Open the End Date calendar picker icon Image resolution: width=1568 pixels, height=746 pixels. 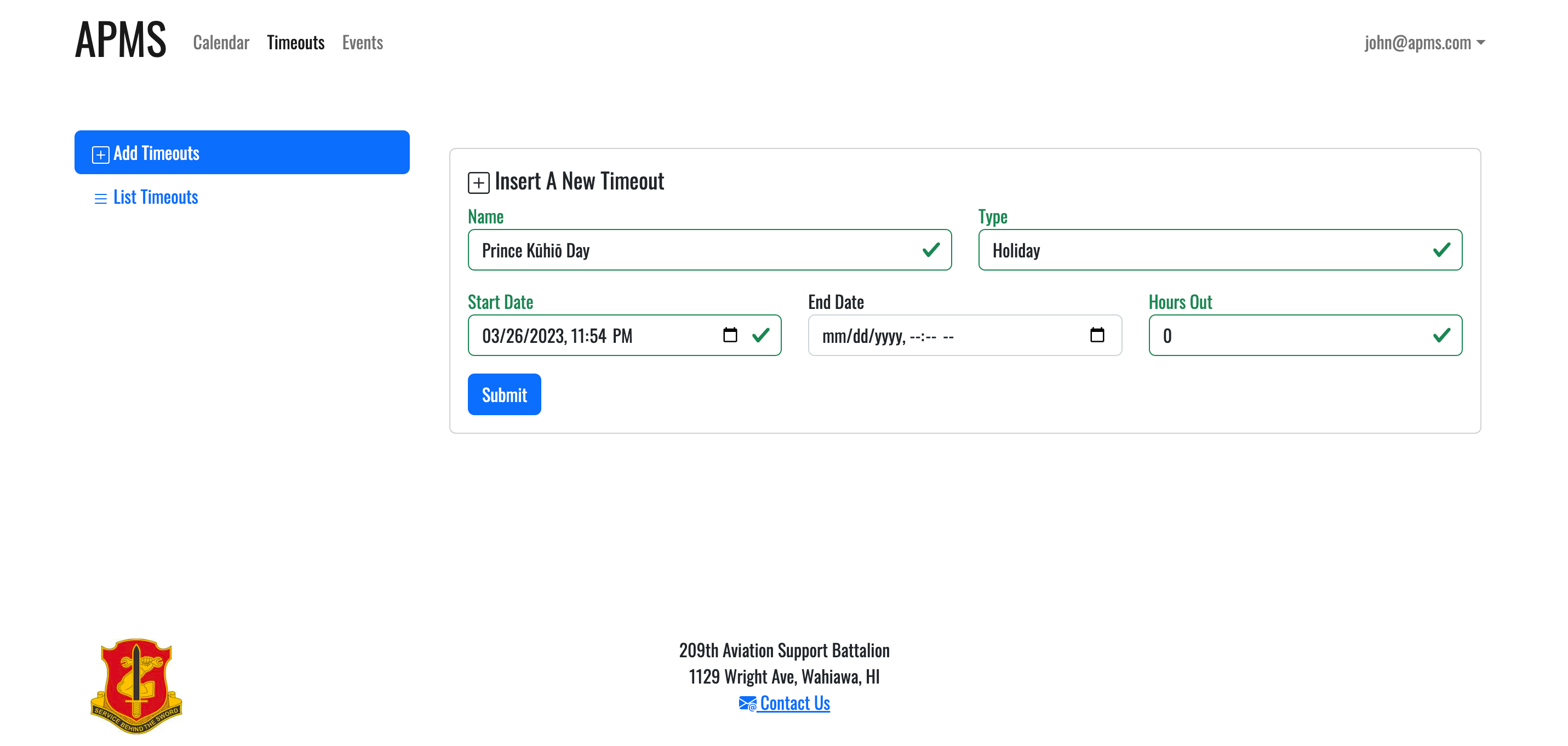1097,335
